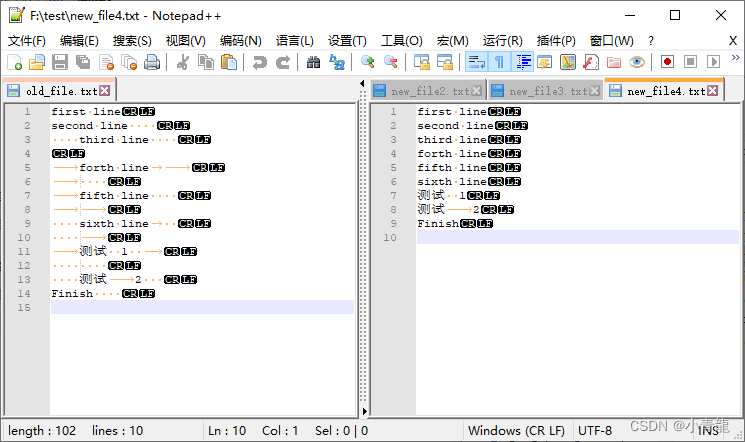Open the 宏(M) menu

coord(452,41)
